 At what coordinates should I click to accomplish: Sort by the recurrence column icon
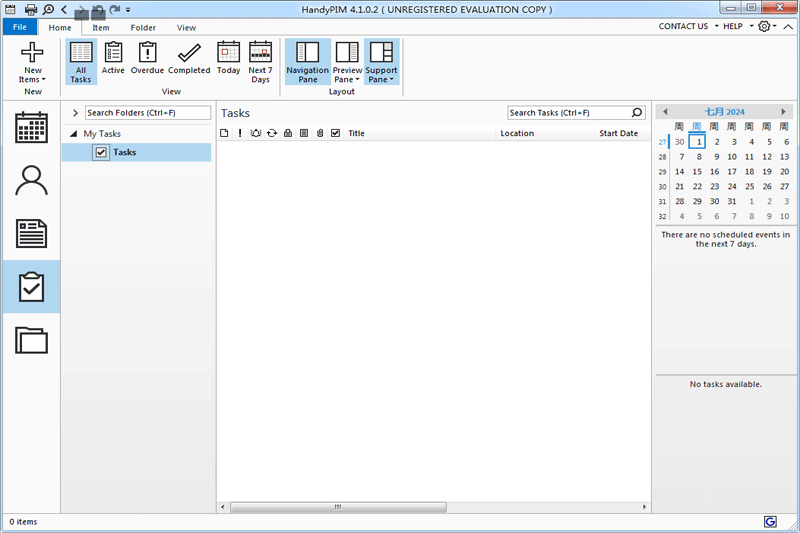coord(272,133)
